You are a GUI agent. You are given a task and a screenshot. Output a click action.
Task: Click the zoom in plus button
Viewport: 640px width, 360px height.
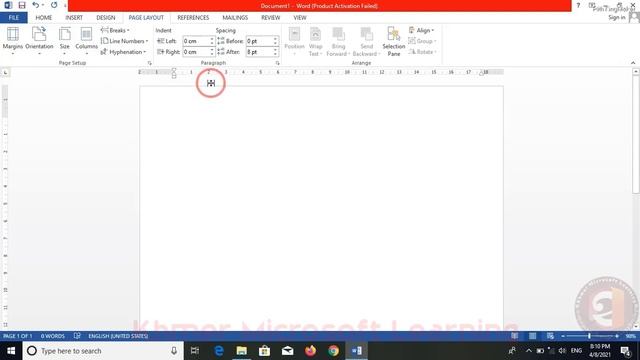pyautogui.click(x=617, y=336)
